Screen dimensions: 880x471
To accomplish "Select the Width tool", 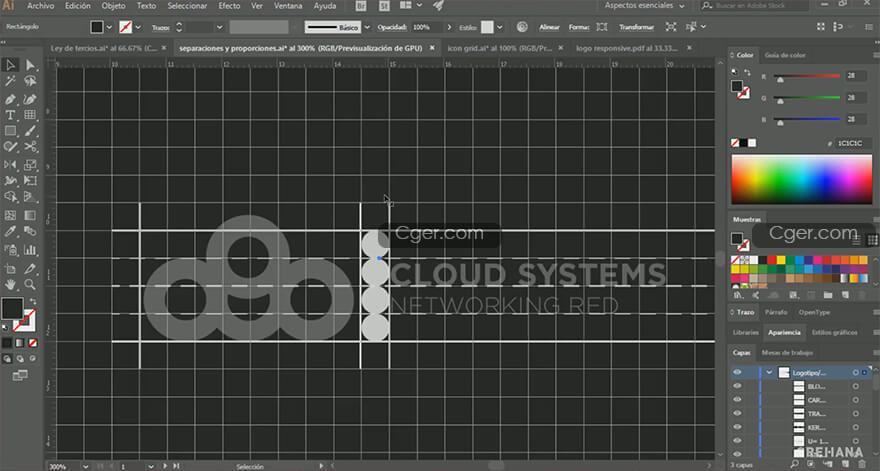I will click(x=10, y=181).
